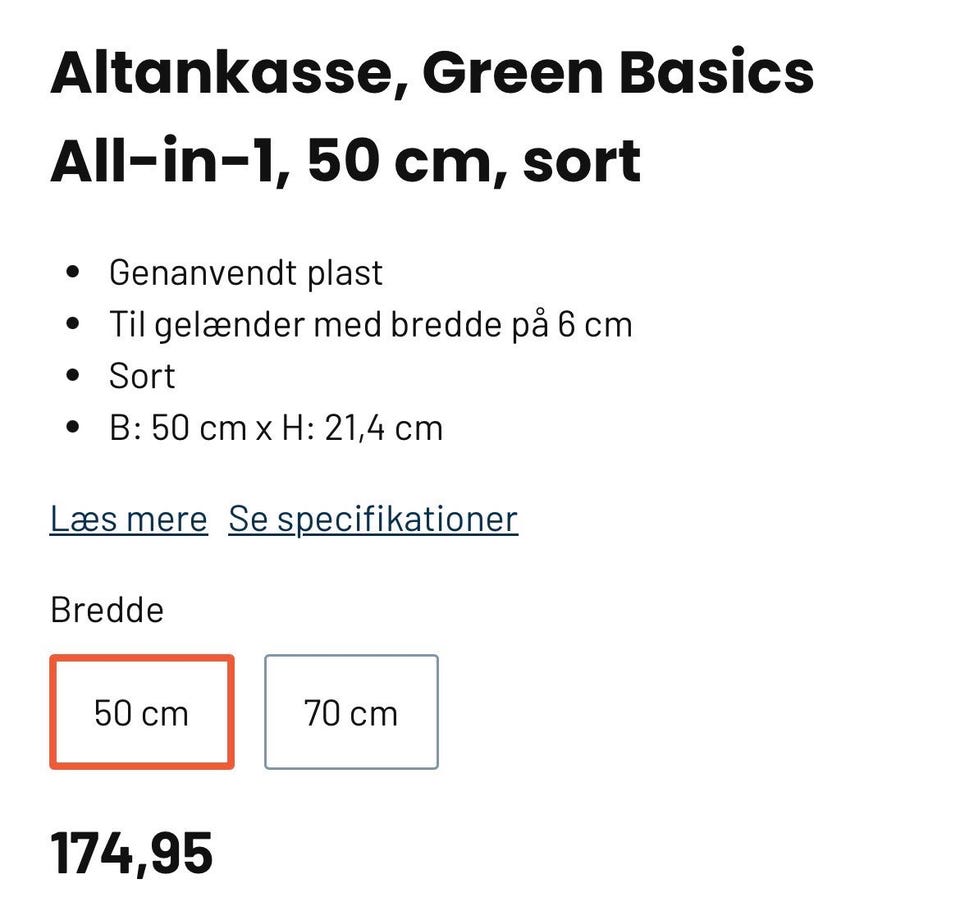960x902 pixels.
Task: Open the "Læs mere" link
Action: pos(129,519)
